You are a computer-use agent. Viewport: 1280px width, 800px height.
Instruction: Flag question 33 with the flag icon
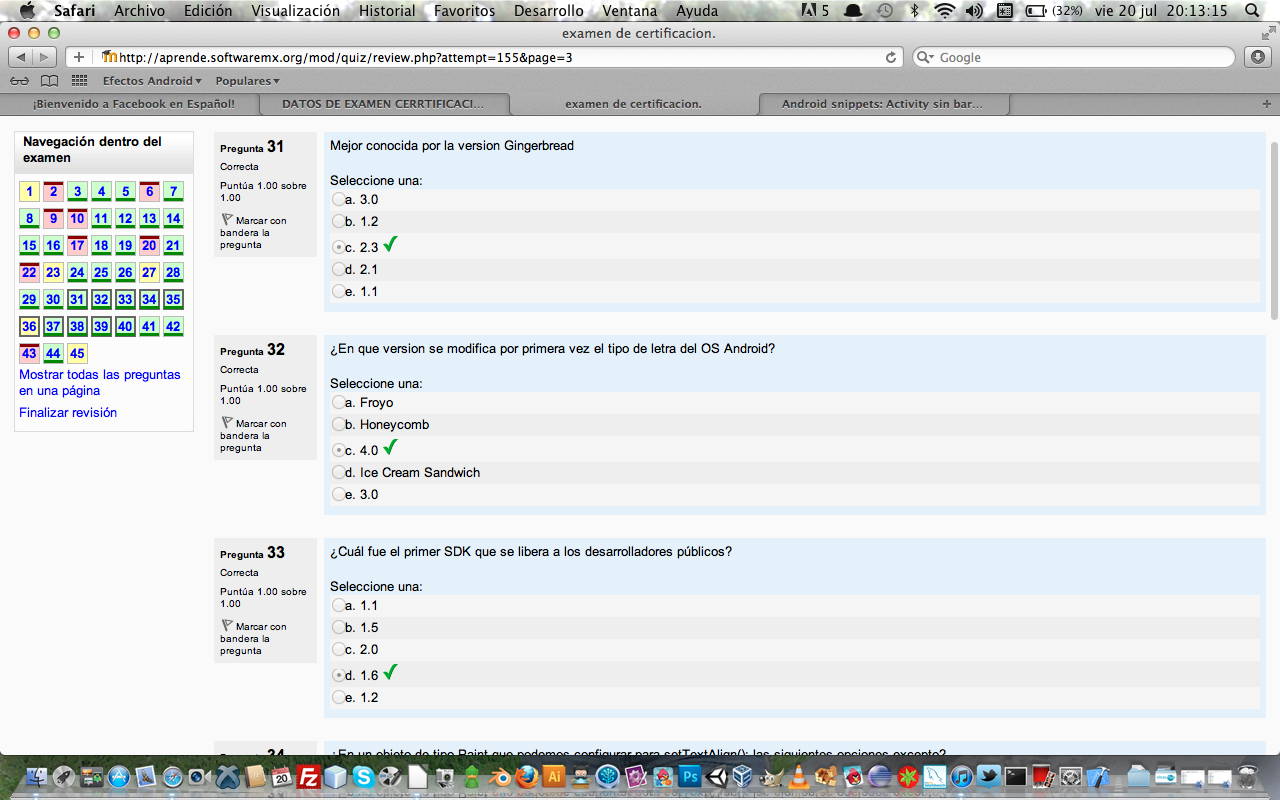pyautogui.click(x=227, y=626)
